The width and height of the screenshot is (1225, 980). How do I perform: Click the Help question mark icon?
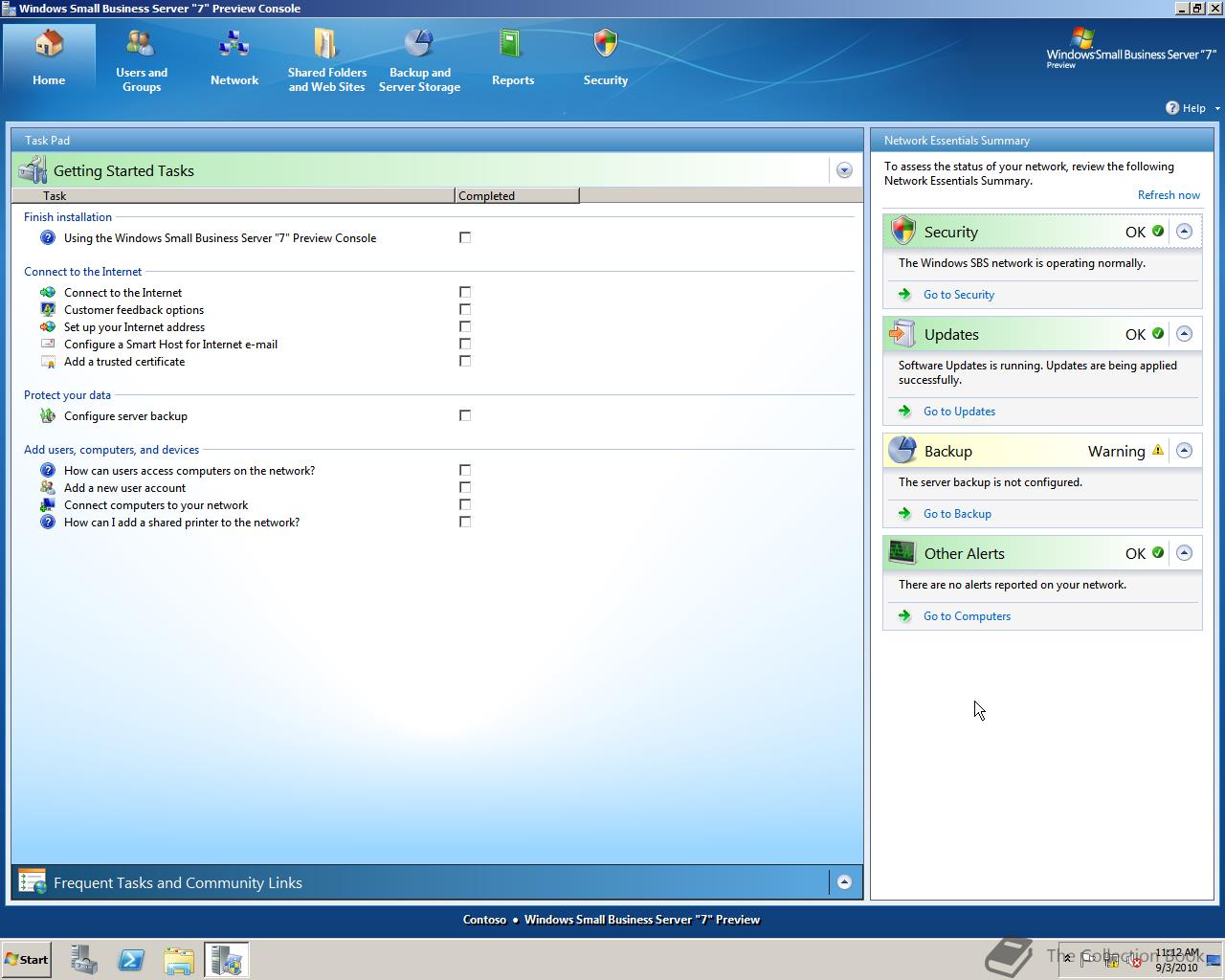tap(1172, 107)
